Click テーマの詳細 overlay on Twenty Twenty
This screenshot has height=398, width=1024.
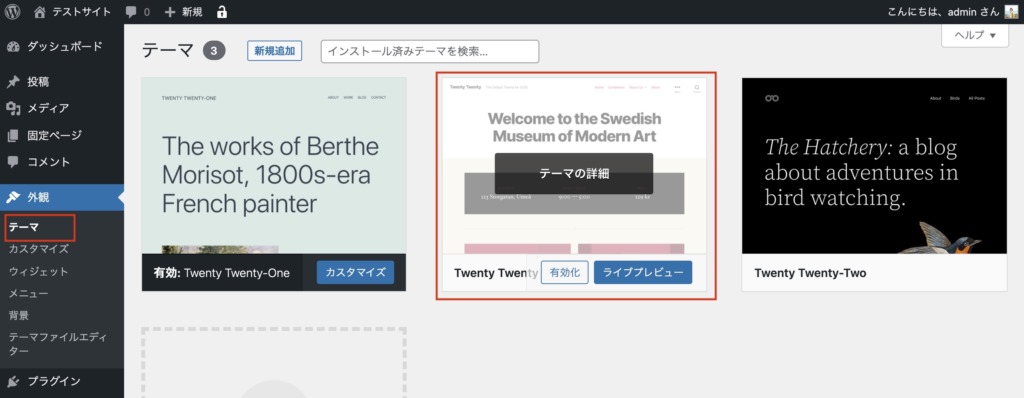(574, 174)
